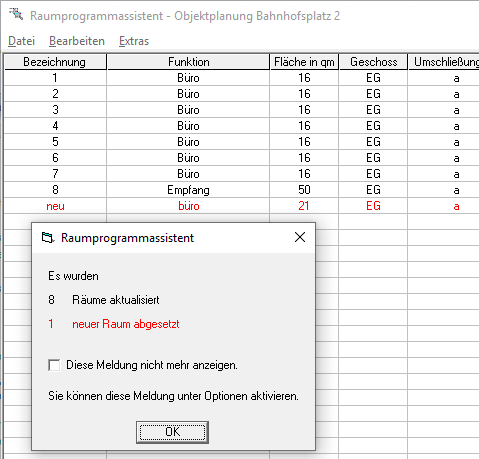Open the Datei menu
This screenshot has width=479, height=459.
coord(21,41)
